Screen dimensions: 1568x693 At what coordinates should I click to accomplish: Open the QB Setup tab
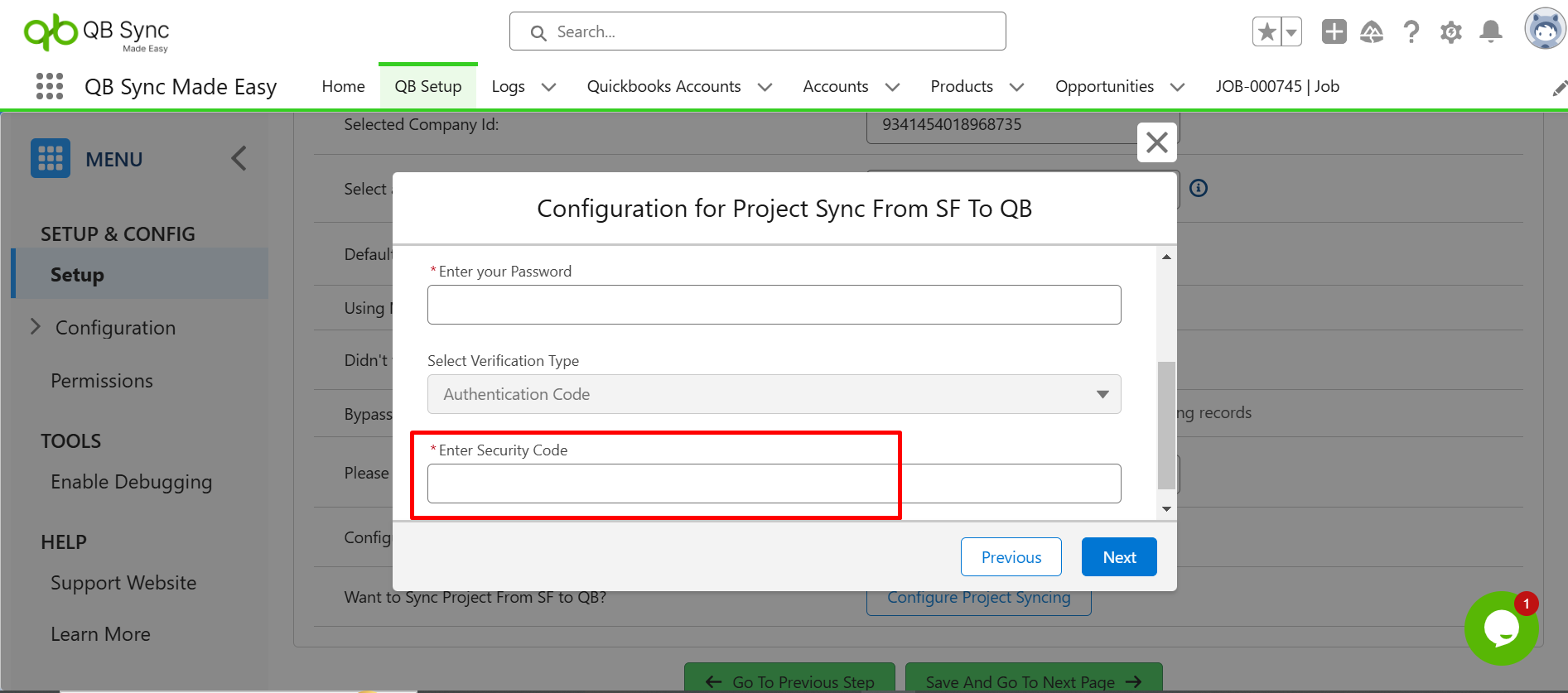[427, 86]
